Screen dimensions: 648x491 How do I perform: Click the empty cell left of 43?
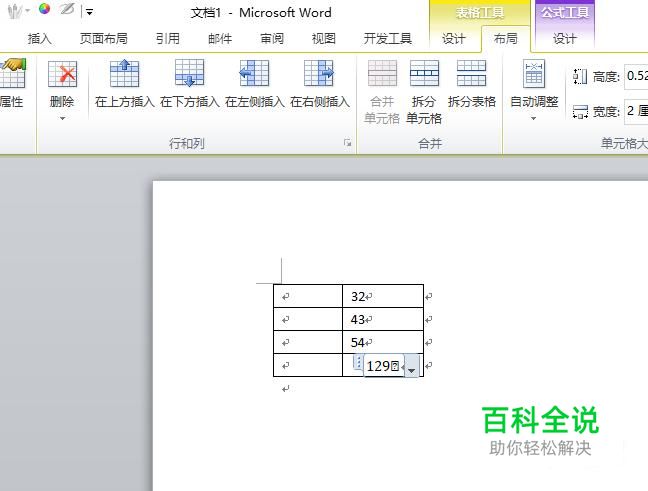pyautogui.click(x=308, y=319)
